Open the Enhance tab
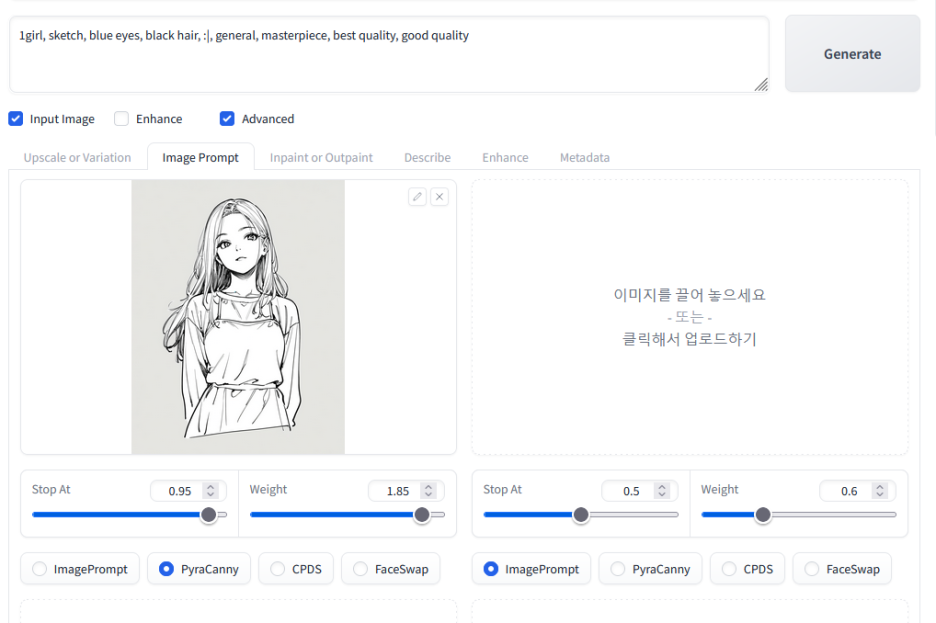Image resolution: width=936 pixels, height=623 pixels. tap(505, 158)
